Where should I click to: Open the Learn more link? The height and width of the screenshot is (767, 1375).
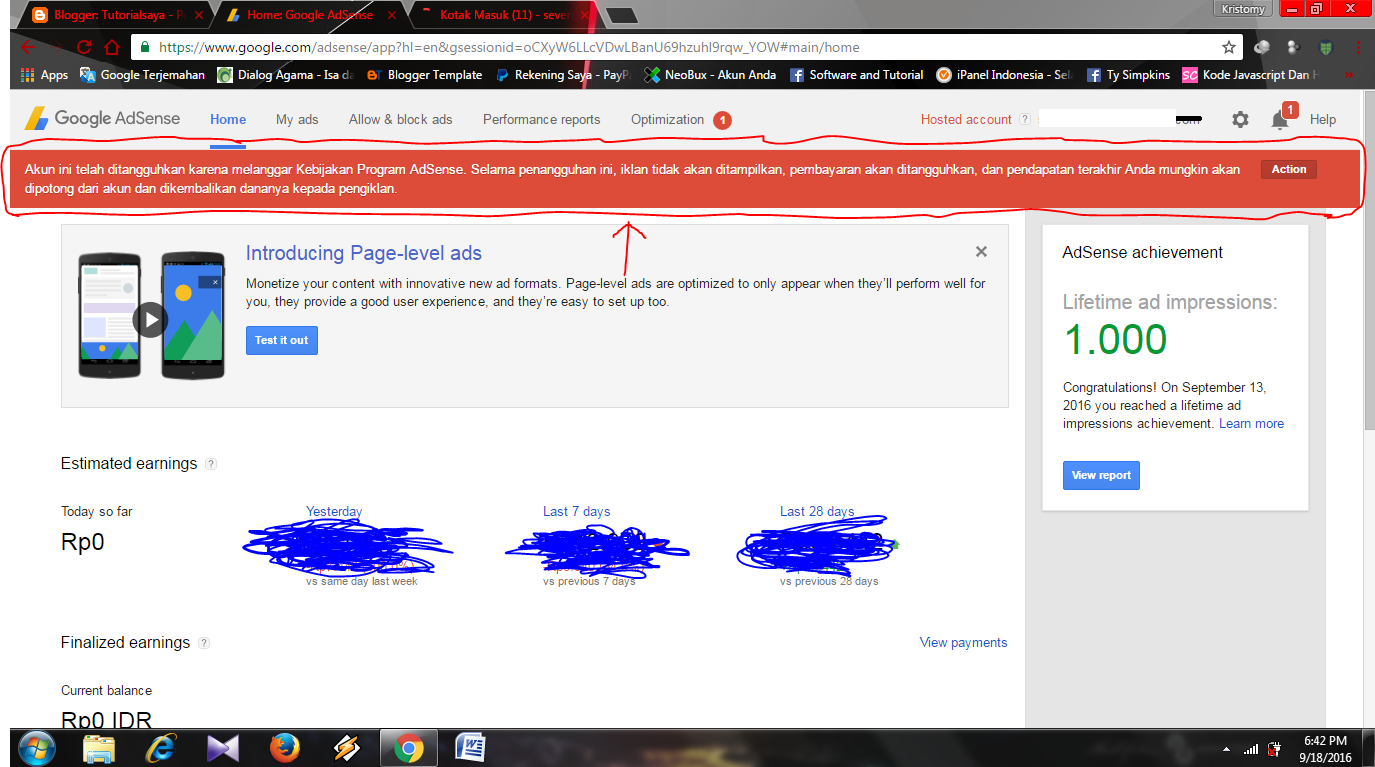click(x=1251, y=424)
